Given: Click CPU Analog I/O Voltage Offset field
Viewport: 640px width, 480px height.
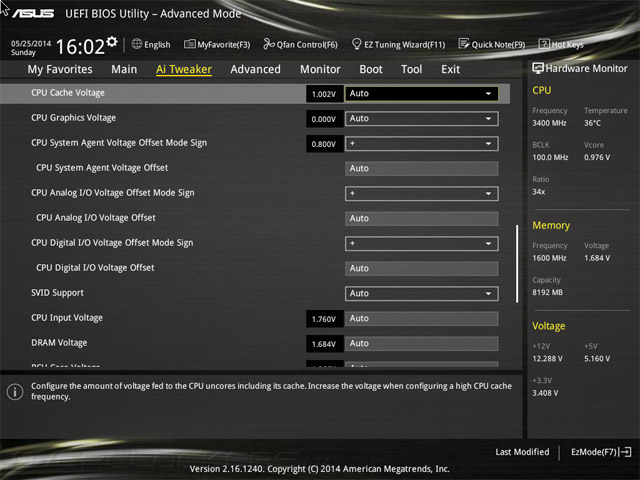Looking at the screenshot, I should (x=421, y=218).
